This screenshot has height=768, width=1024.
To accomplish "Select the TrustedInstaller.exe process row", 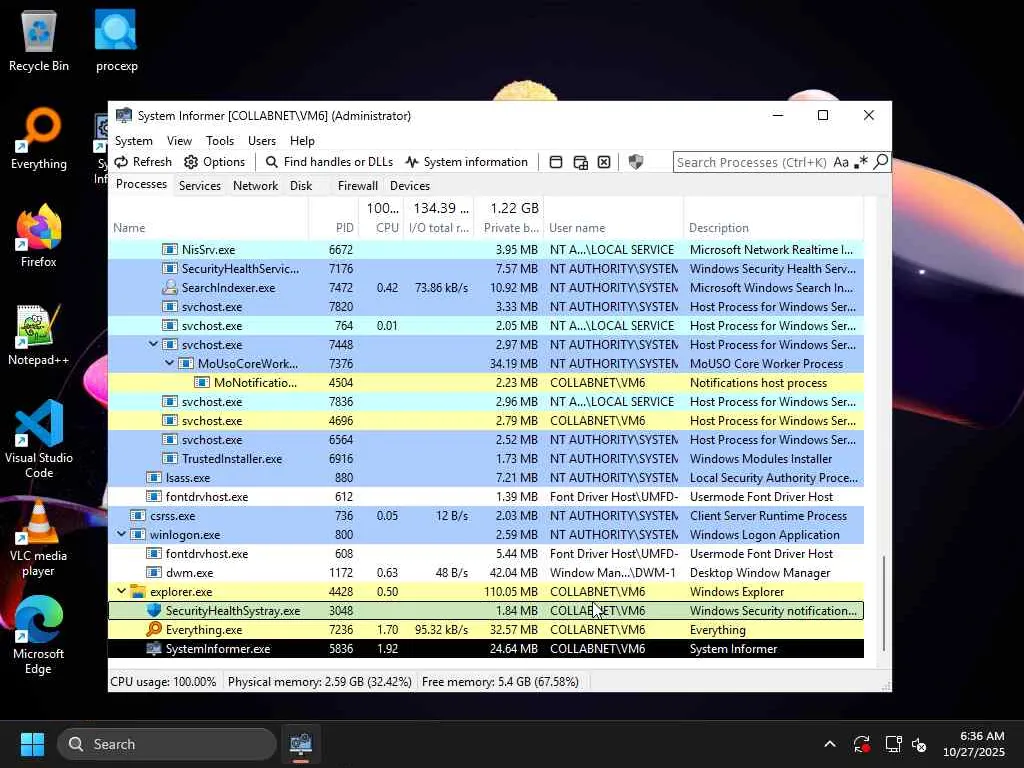I will (486, 458).
